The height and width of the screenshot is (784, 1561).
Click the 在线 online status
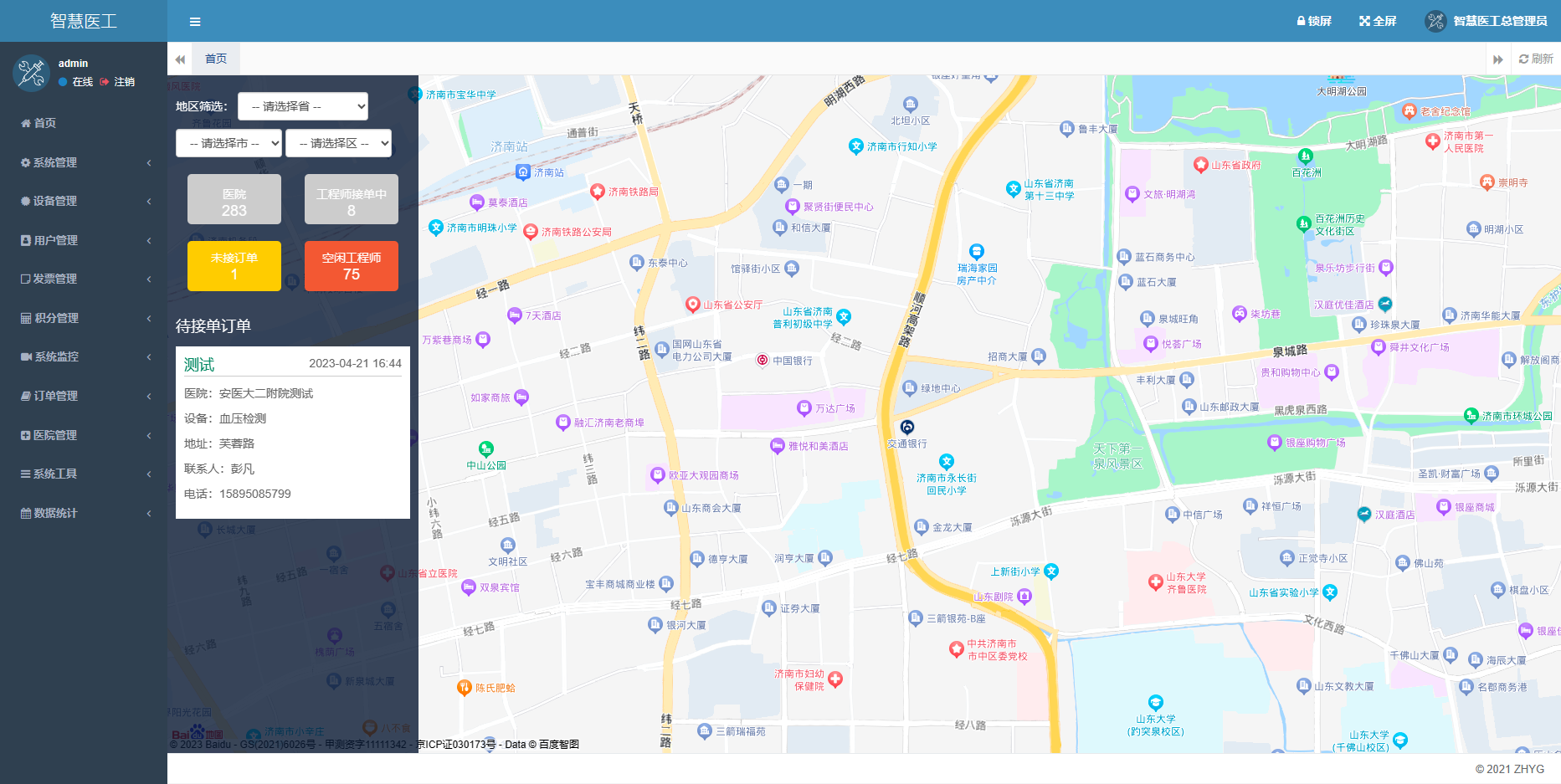(76, 82)
